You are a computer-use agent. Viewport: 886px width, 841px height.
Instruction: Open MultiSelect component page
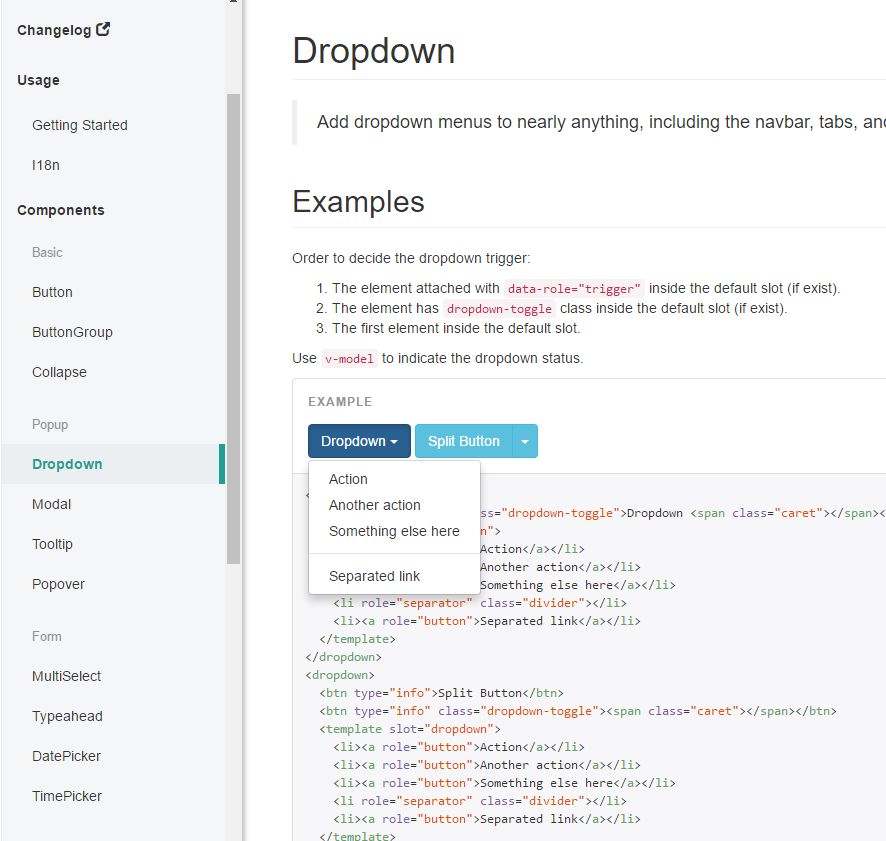coord(67,677)
